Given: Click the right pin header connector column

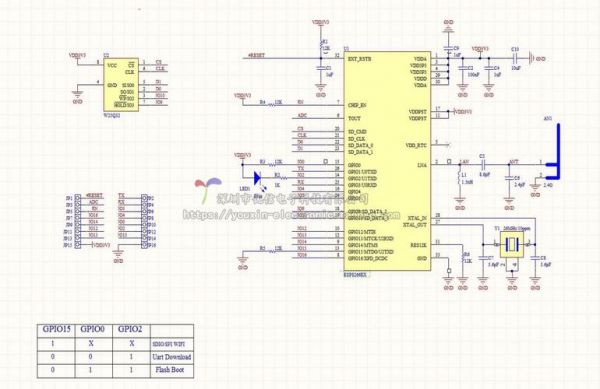Looking at the screenshot, I should click(x=144, y=222).
